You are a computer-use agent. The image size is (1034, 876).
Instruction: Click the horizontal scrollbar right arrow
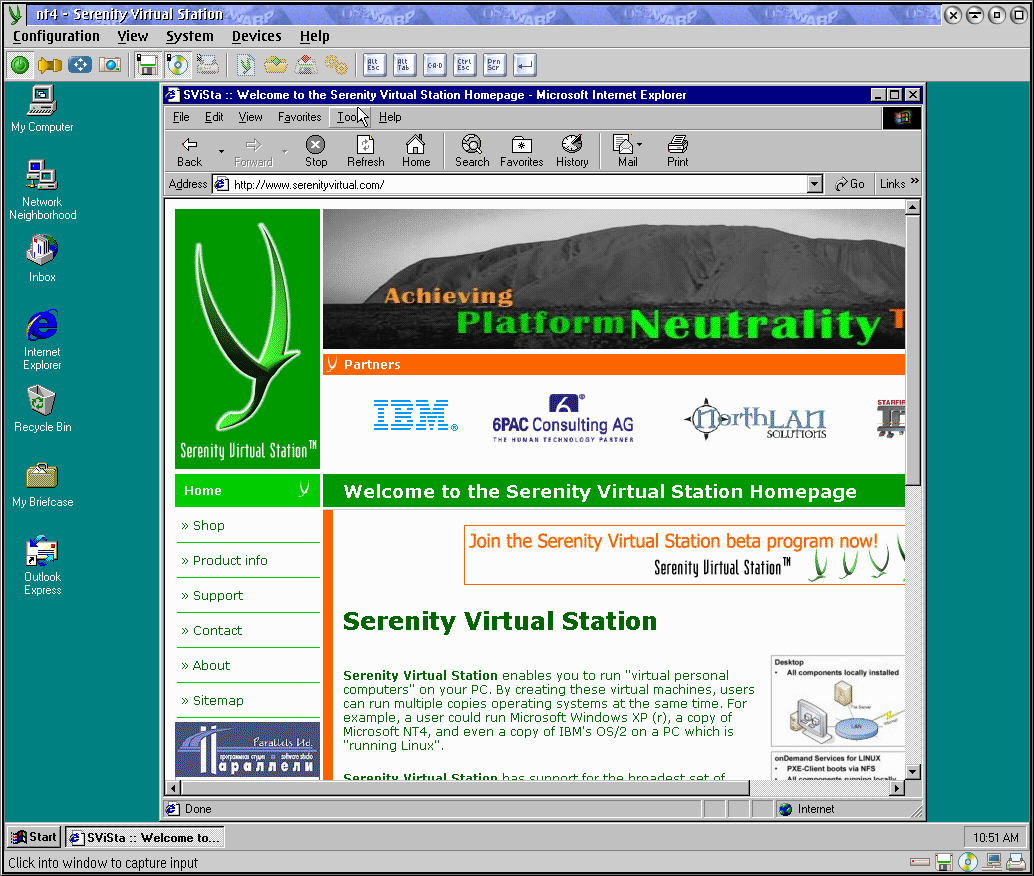tap(896, 788)
